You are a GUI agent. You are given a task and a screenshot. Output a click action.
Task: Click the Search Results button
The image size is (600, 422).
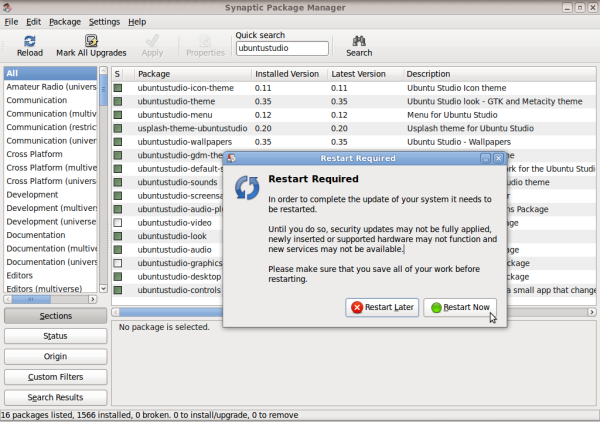55,397
